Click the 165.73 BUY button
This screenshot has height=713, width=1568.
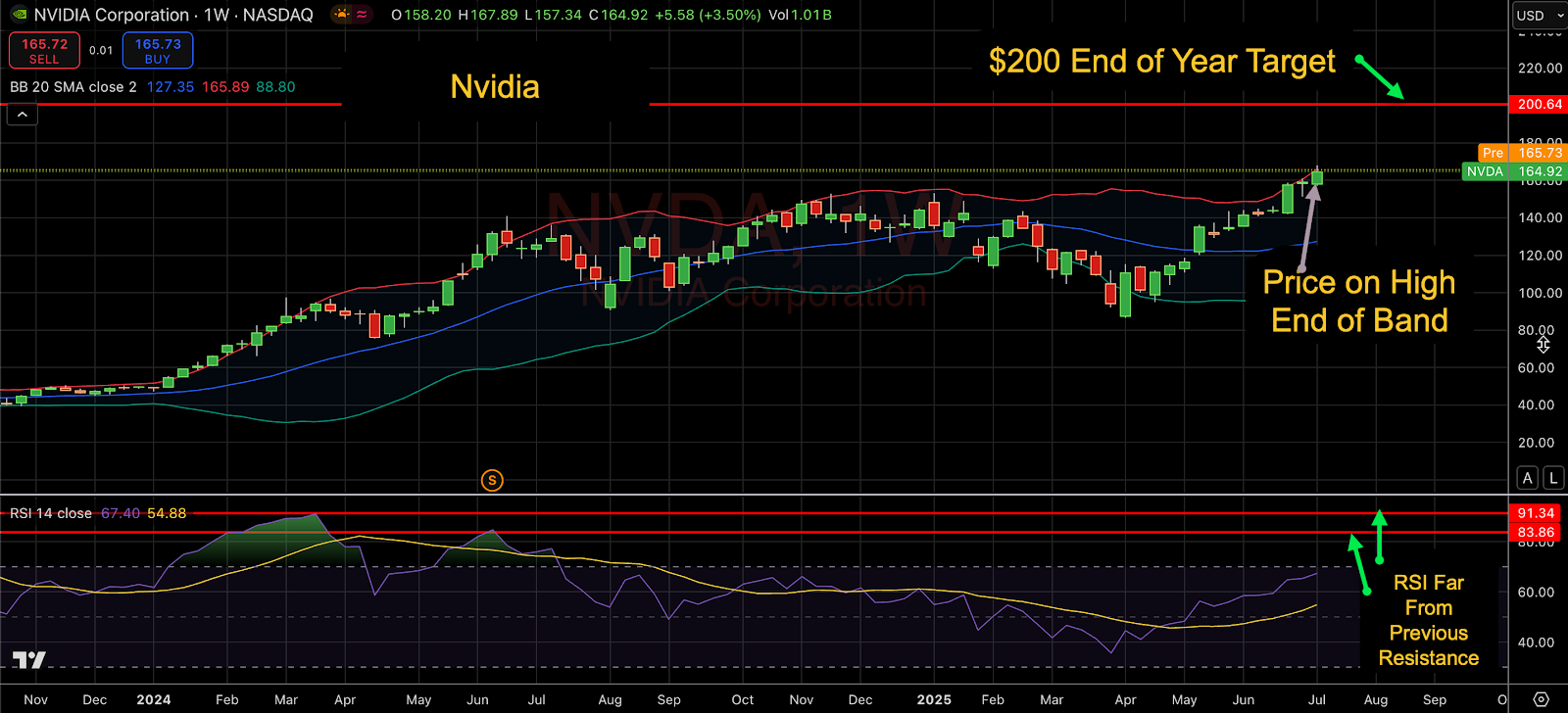(158, 51)
